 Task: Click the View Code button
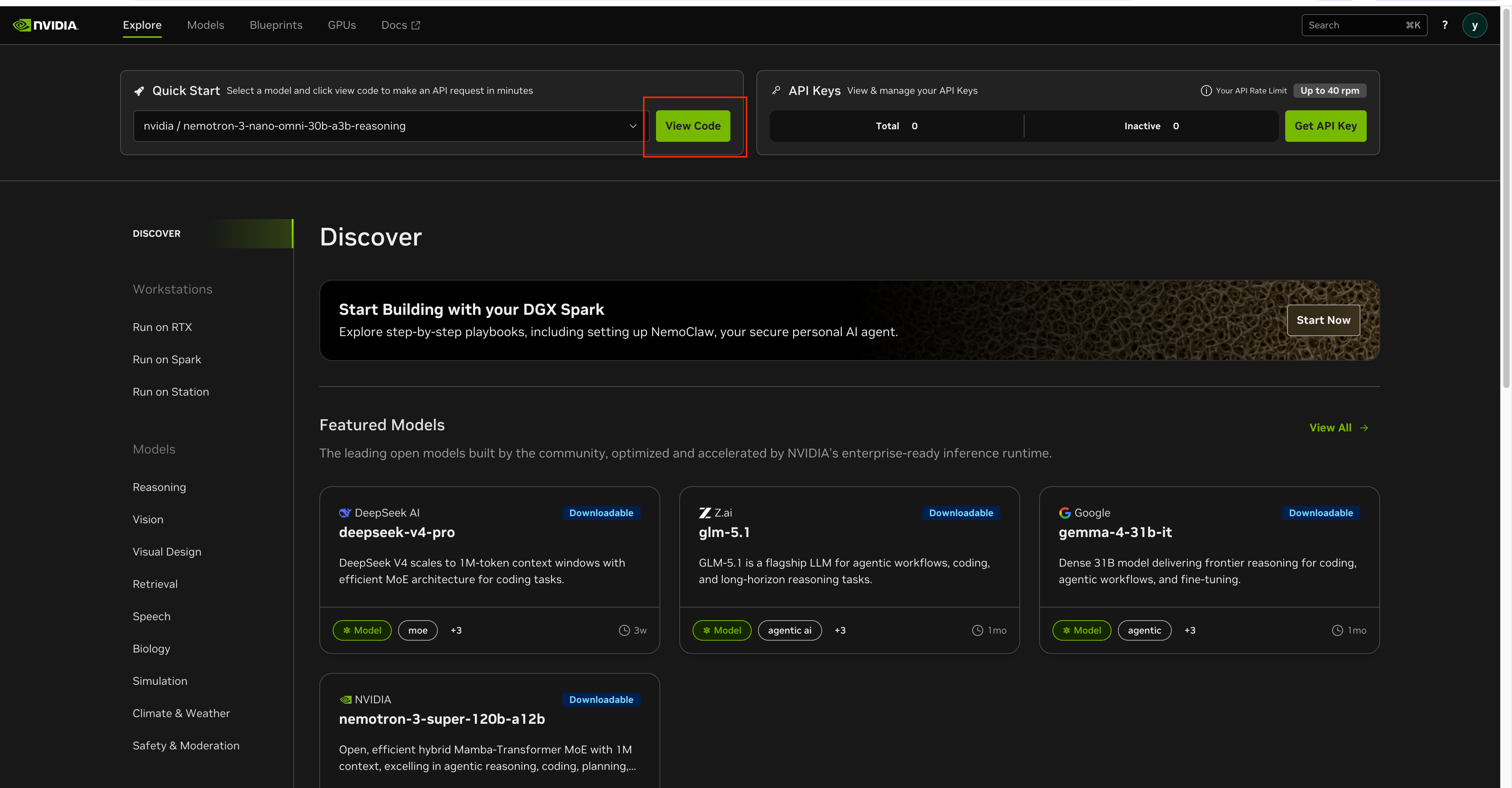(693, 126)
